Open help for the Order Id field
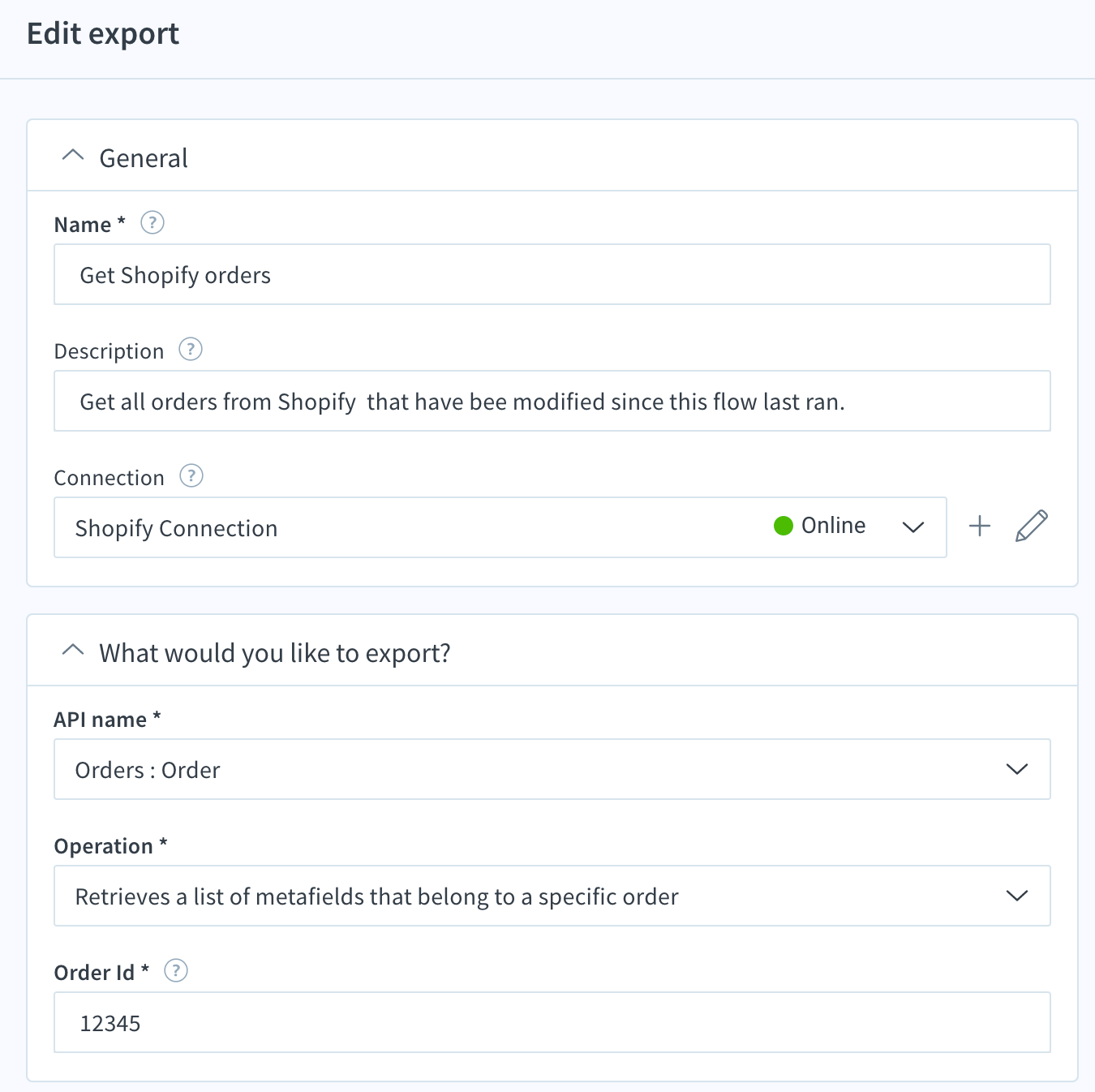Viewport: 1095px width, 1092px height. tap(176, 970)
